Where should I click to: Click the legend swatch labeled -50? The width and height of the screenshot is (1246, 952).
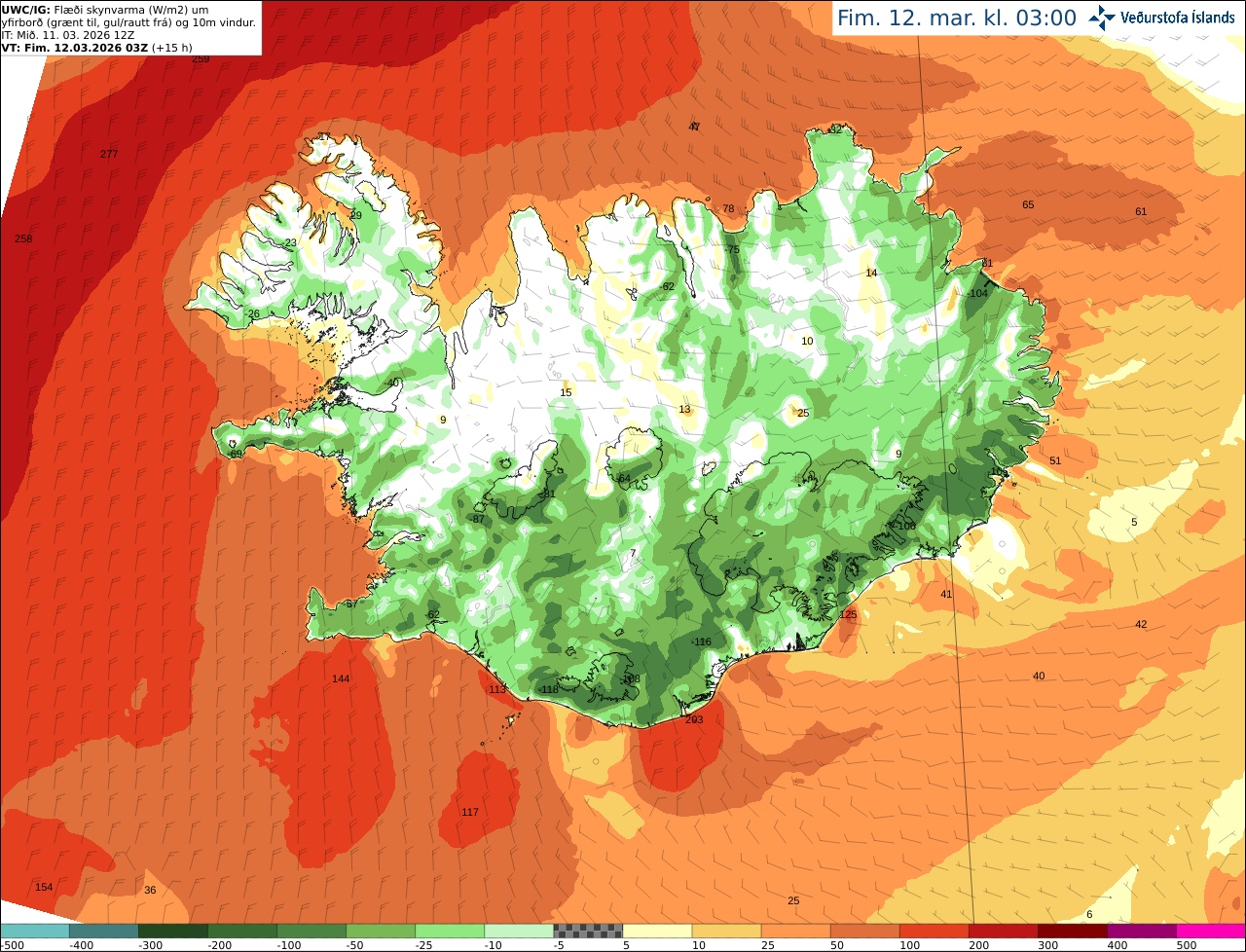[380, 931]
